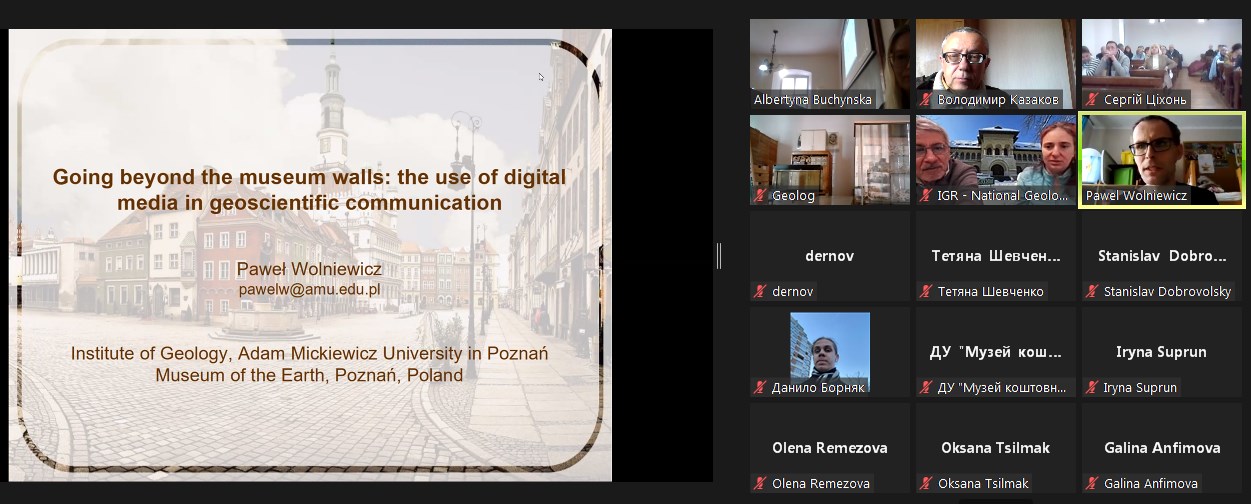Click muted mic icon next to Iryna Suprun
The height and width of the screenshot is (504, 1251).
pos(1093,388)
